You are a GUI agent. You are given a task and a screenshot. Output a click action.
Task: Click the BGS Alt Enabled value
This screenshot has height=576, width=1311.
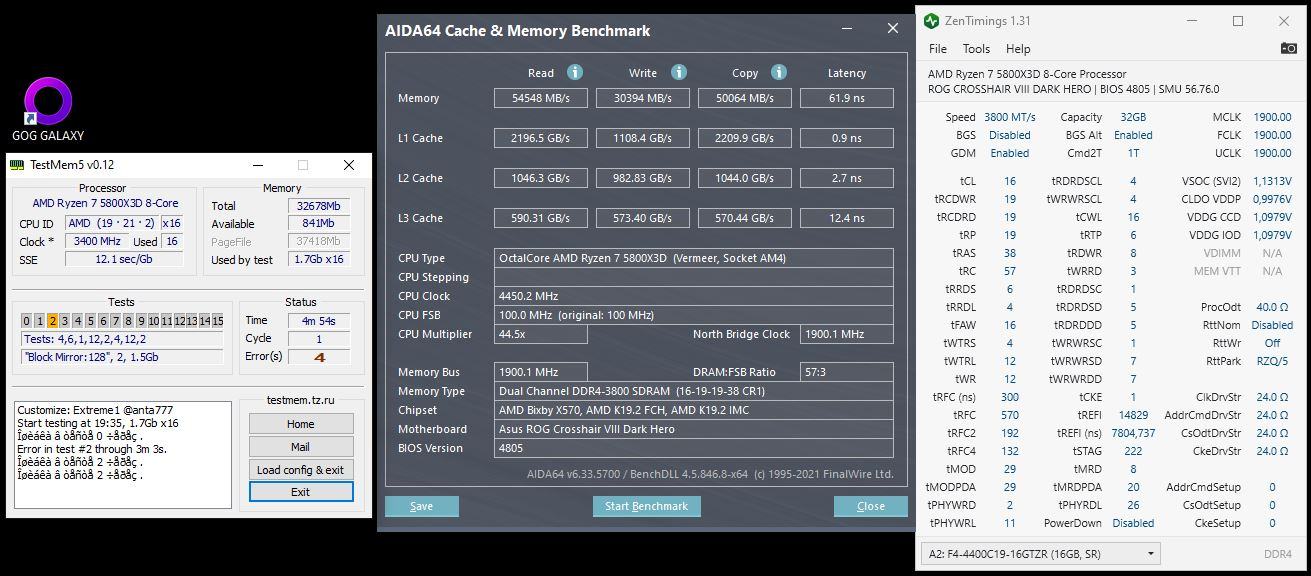(1133, 135)
